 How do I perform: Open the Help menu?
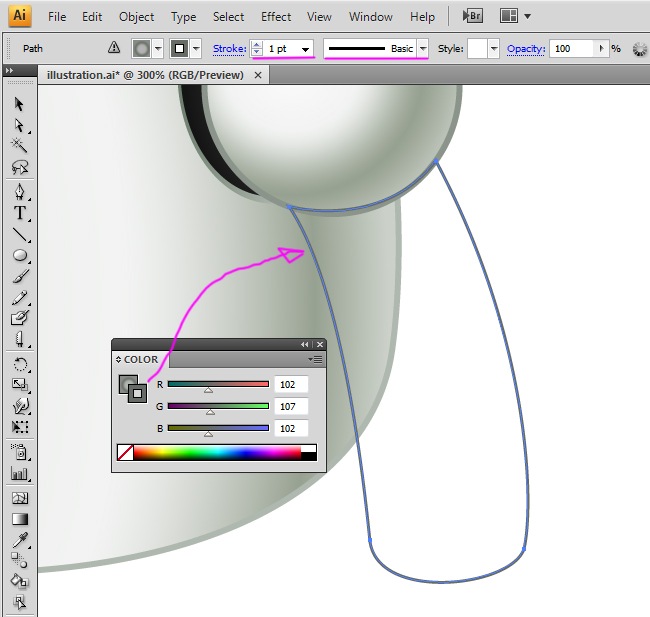click(422, 17)
